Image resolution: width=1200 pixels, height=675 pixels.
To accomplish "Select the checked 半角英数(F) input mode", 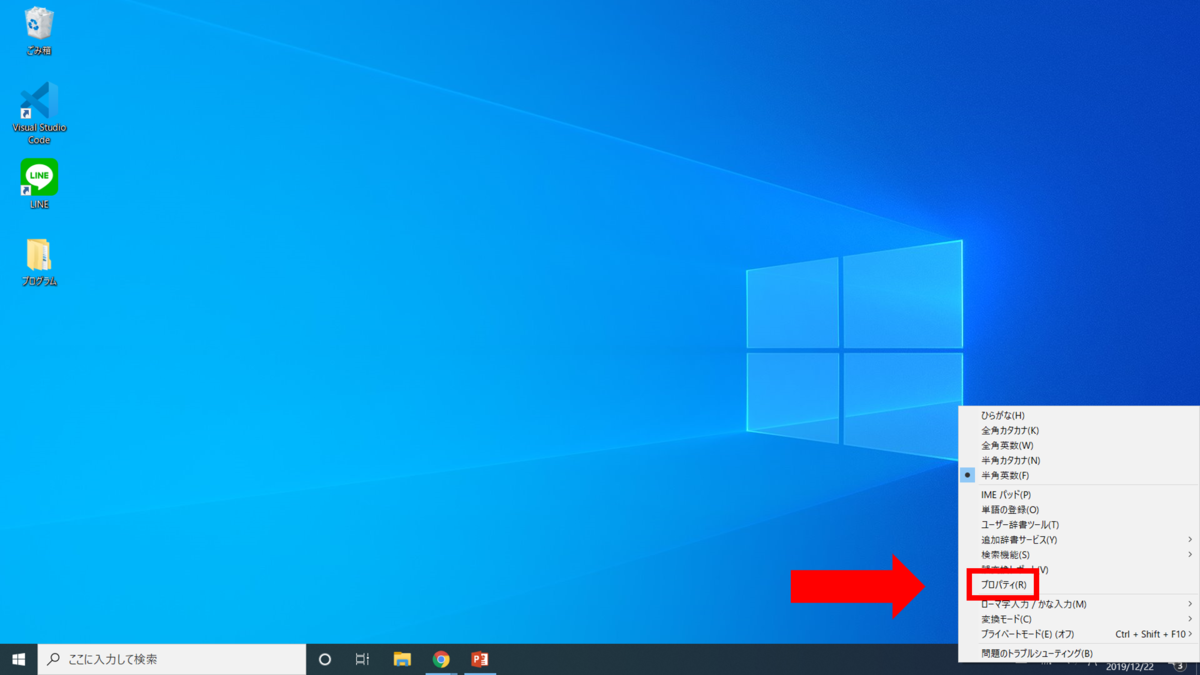I will tap(1079, 475).
